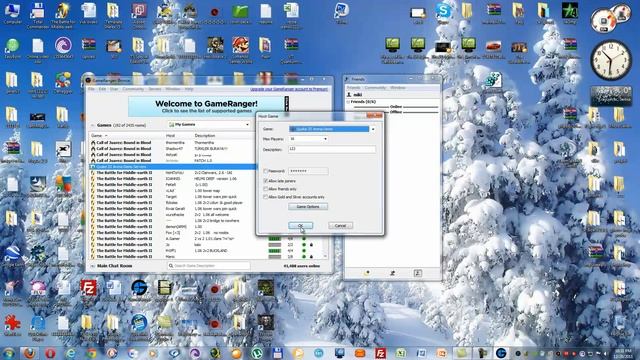Select the highlighted Quake III Arena room row

pyautogui.click(x=173, y=167)
